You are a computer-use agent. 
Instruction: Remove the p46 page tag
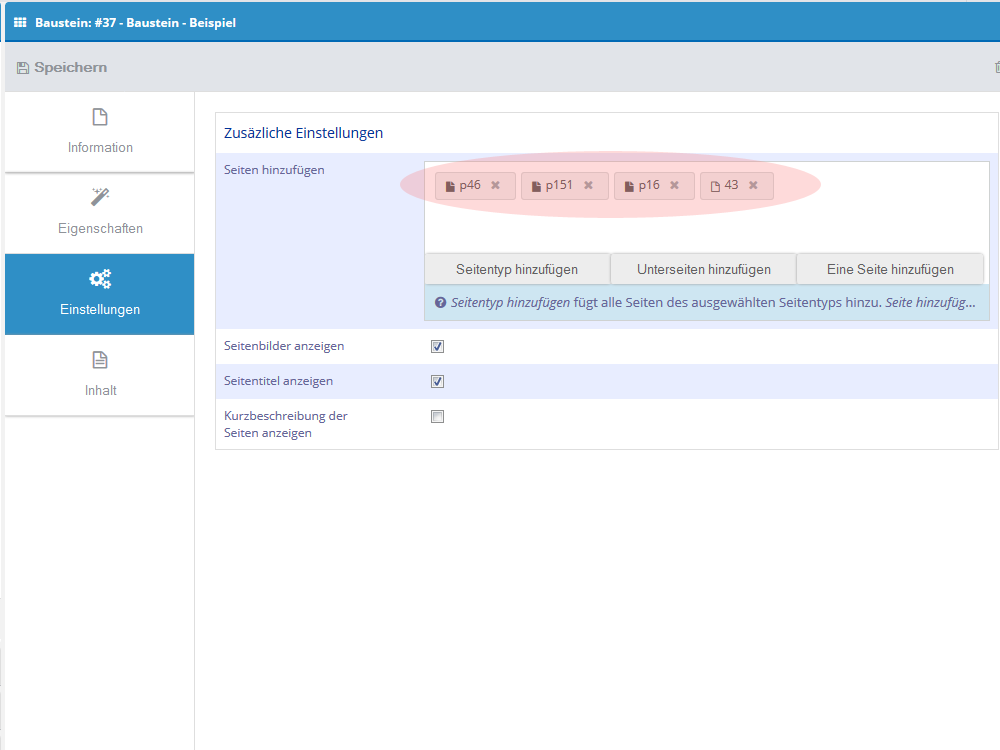[495, 185]
